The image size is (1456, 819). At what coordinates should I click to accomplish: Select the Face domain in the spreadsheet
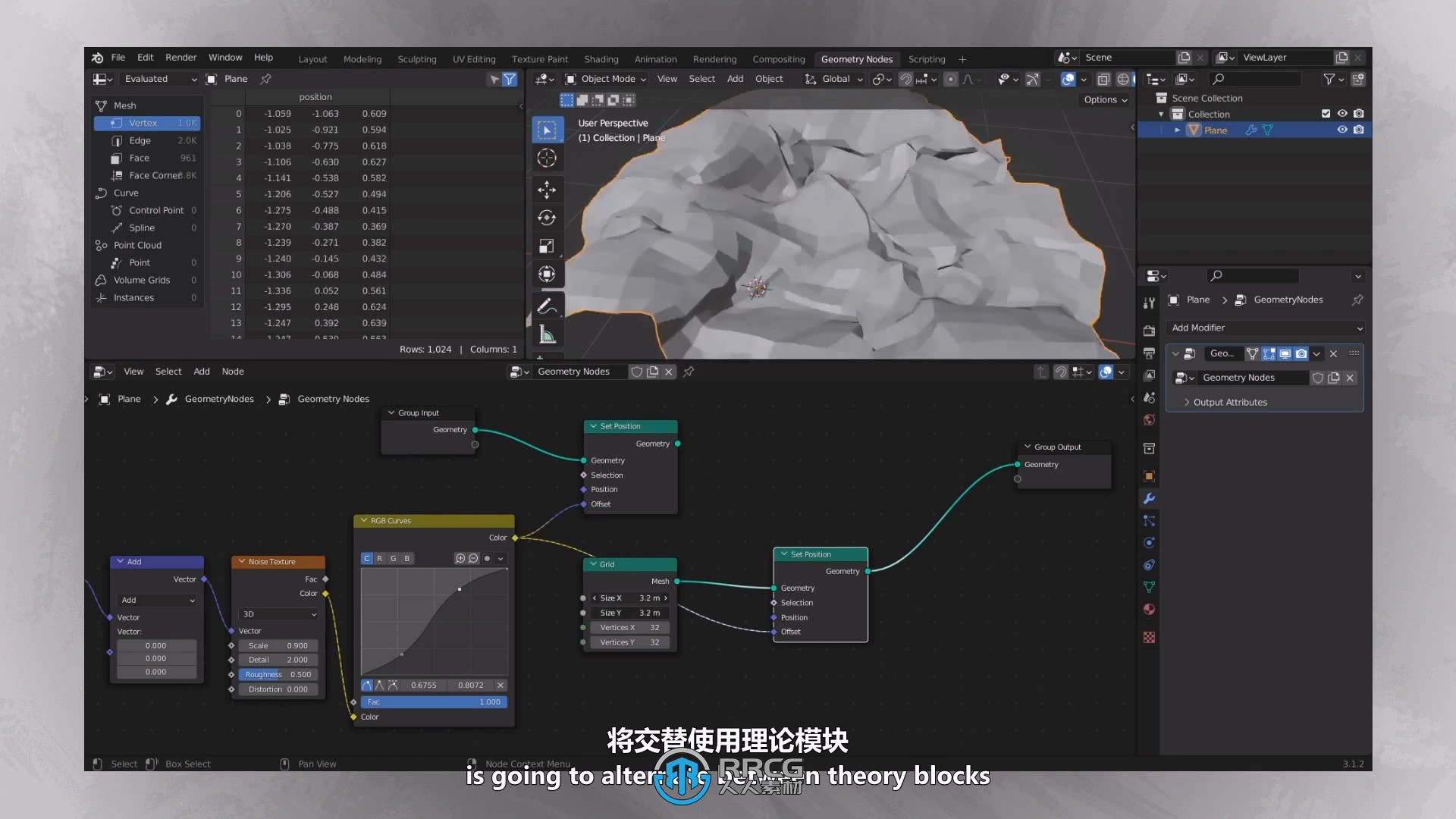pyautogui.click(x=147, y=158)
